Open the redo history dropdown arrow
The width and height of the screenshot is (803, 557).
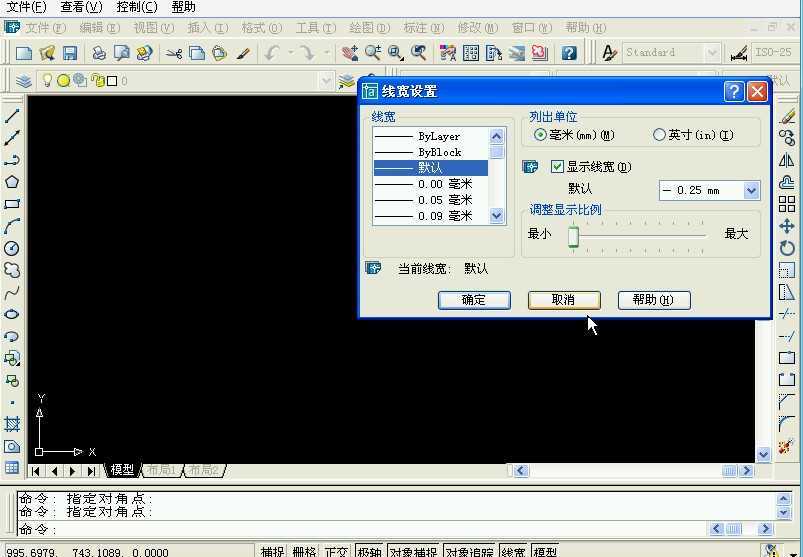point(326,52)
